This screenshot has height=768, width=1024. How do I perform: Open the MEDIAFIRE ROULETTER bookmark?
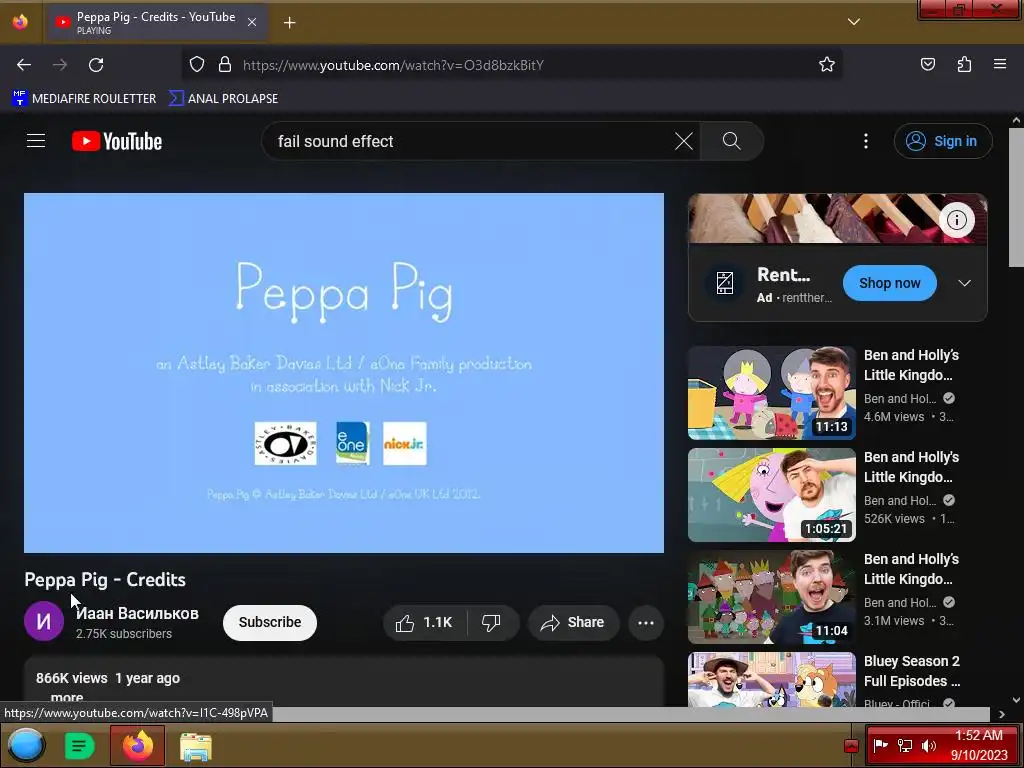pyautogui.click(x=84, y=99)
